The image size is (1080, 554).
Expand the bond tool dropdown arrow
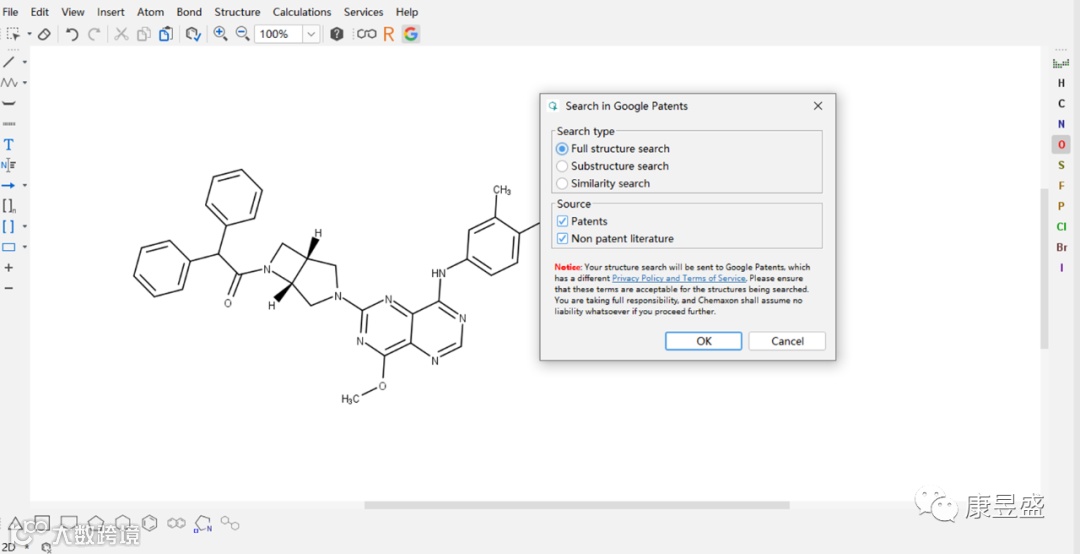[x=25, y=62]
